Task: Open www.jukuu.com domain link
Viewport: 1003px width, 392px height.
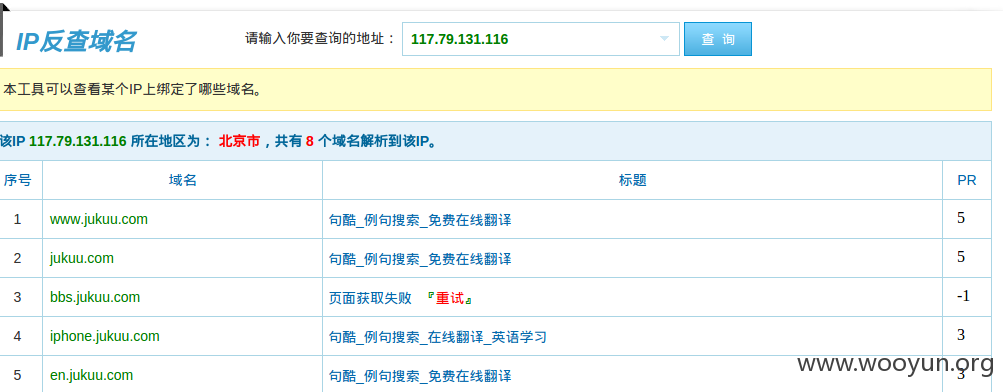Action: (99, 219)
